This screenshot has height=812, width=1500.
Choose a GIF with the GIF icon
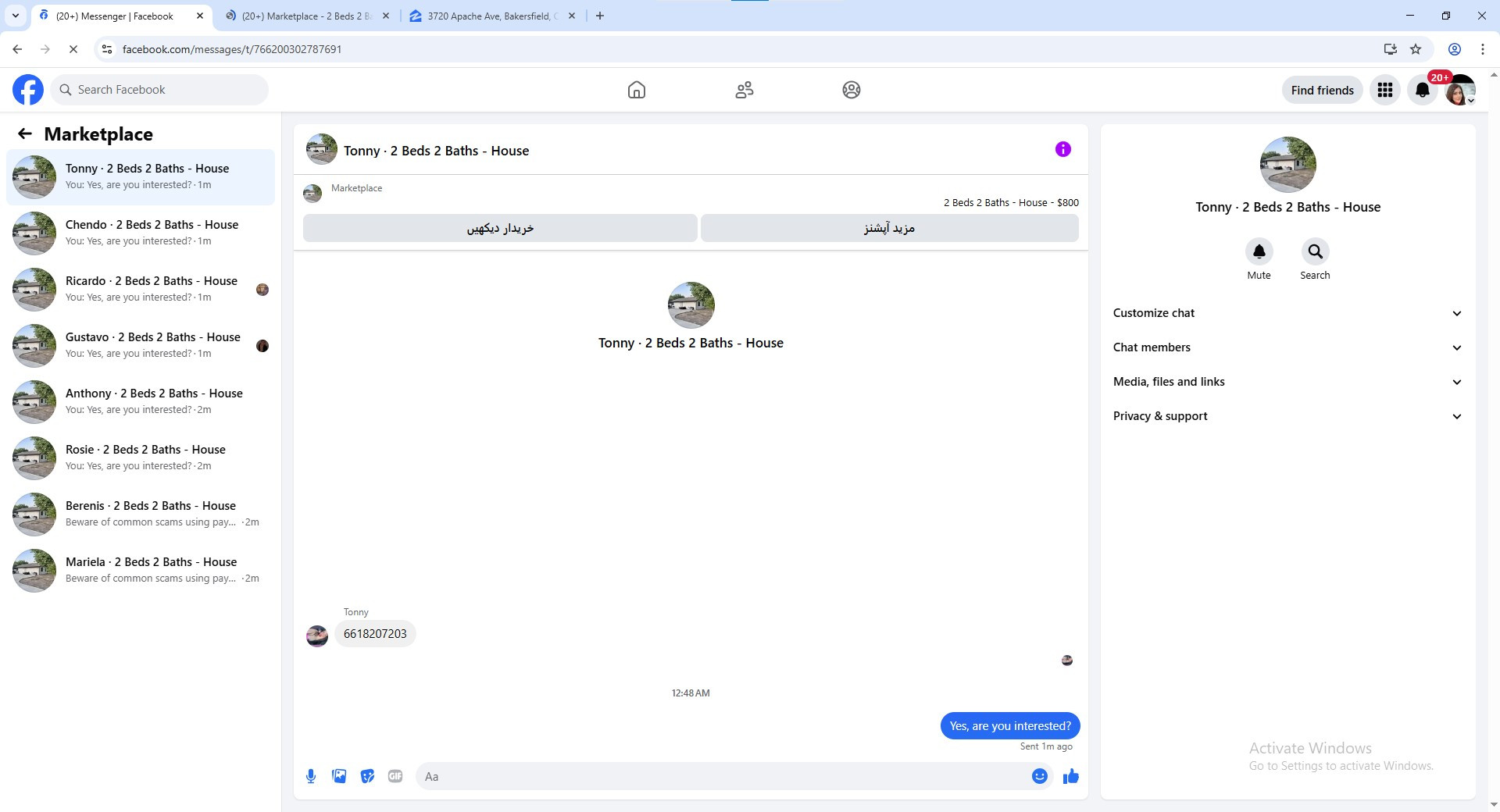(395, 776)
